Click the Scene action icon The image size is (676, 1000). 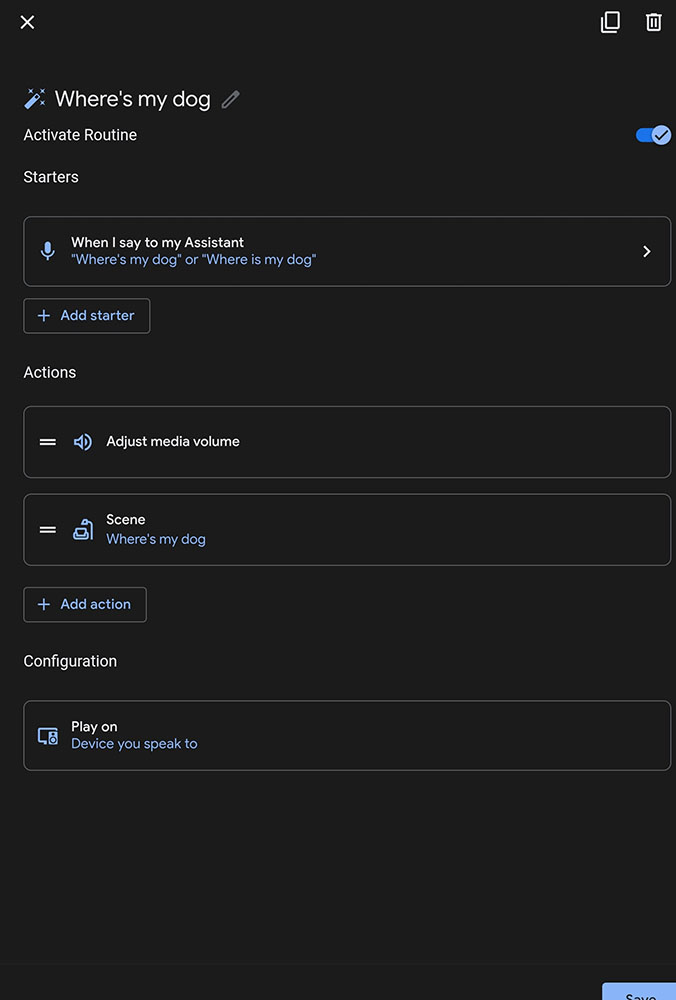[x=83, y=530]
